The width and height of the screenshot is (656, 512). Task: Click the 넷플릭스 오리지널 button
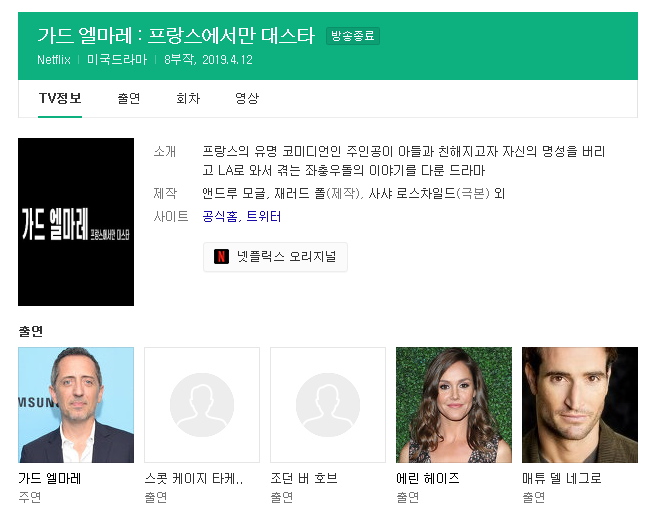[275, 257]
